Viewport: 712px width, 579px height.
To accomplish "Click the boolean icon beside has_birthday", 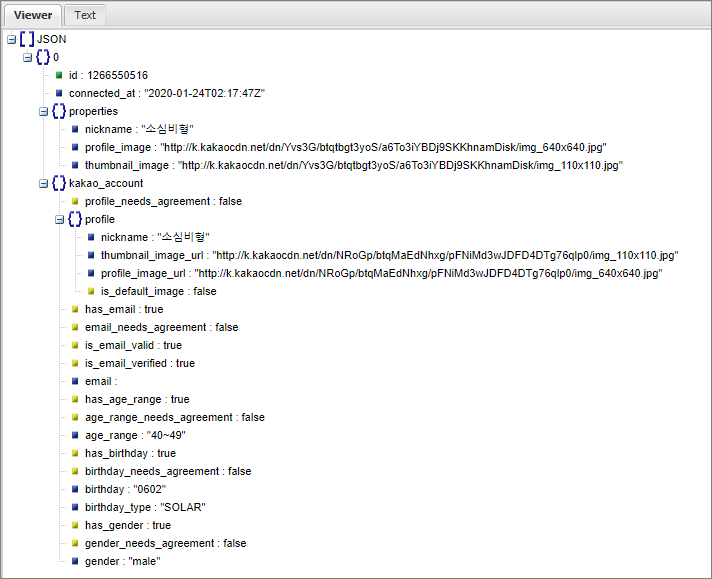I will (75, 453).
